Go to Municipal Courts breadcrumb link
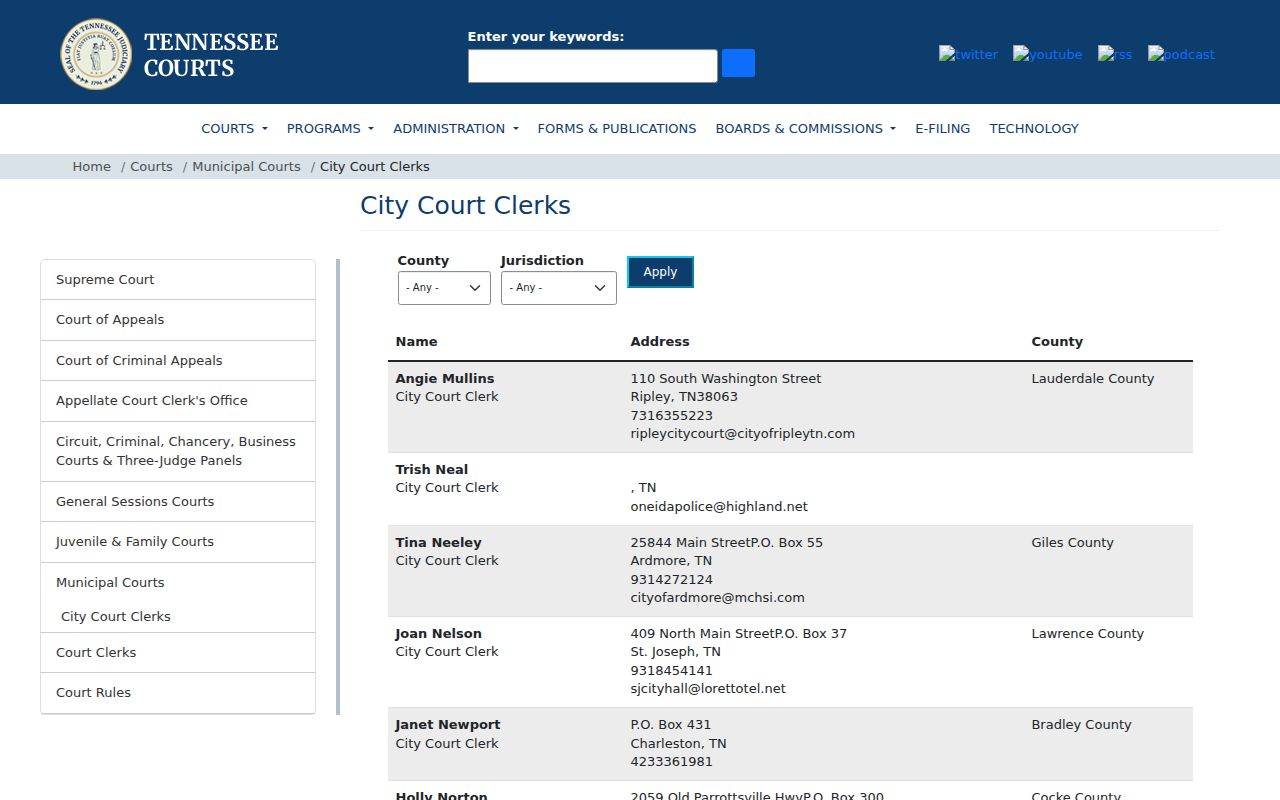Image resolution: width=1280 pixels, height=800 pixels. click(x=246, y=167)
